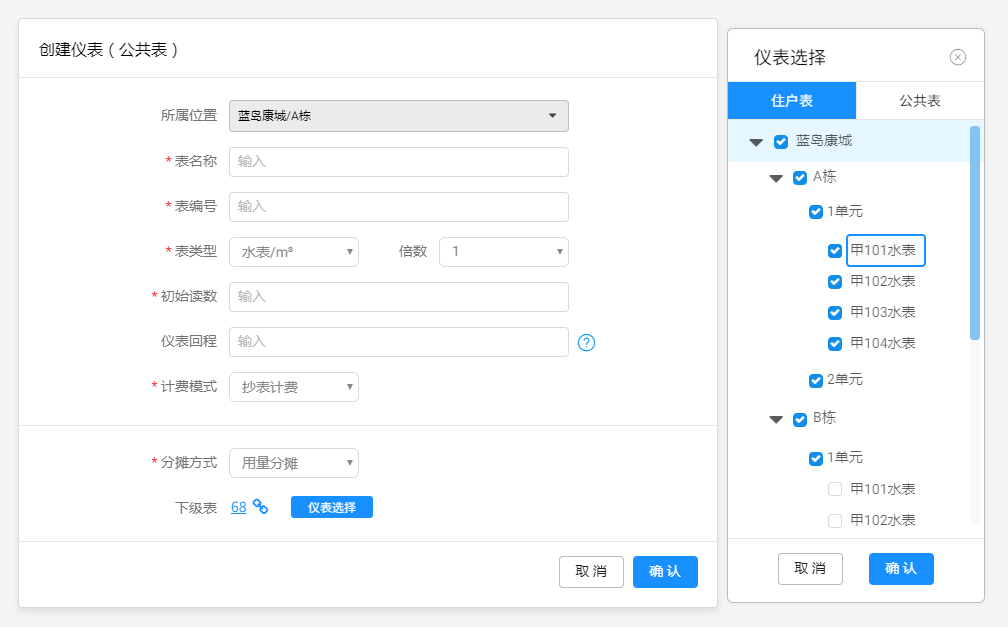Open the 倍数 dropdown

click(503, 252)
